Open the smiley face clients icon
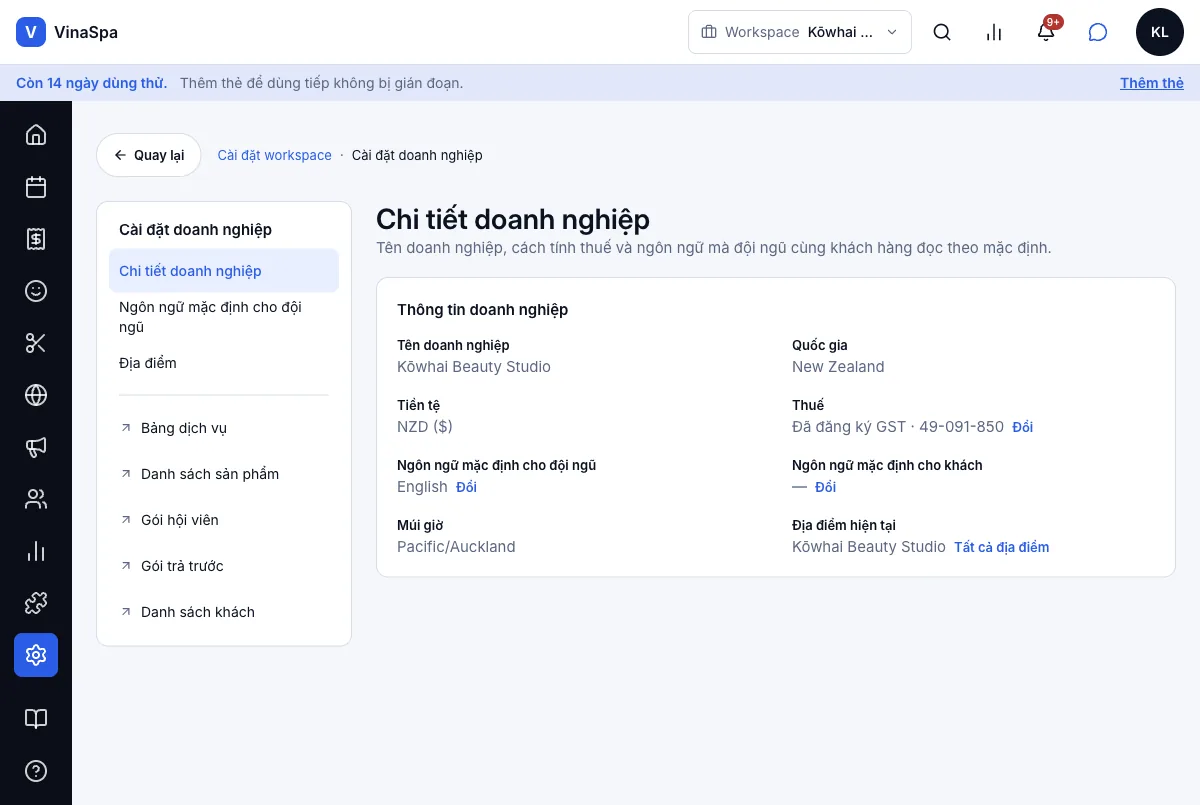This screenshot has height=805, width=1200. [x=36, y=291]
